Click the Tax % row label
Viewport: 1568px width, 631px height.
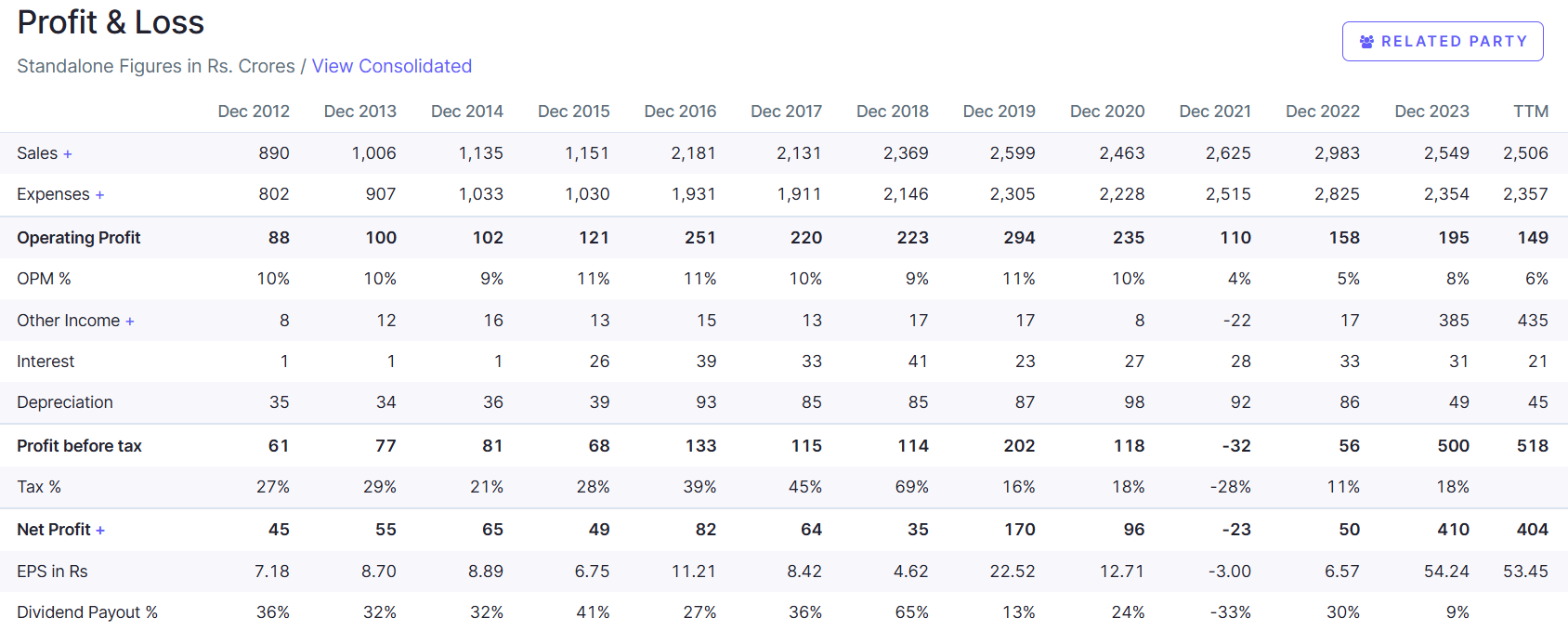click(x=39, y=487)
